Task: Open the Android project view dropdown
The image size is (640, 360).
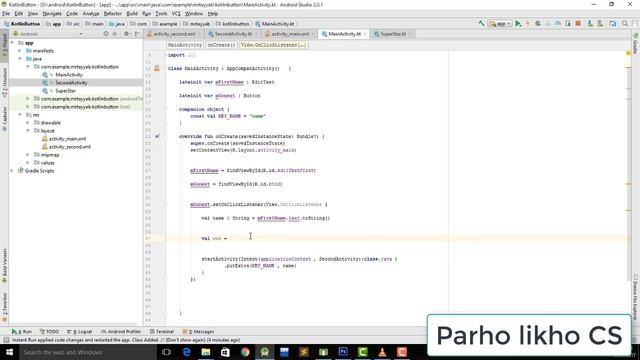Action: pos(48,34)
